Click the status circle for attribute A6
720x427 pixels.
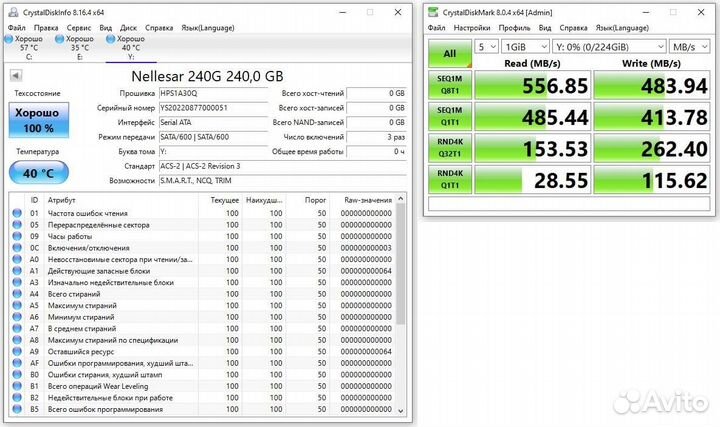pyautogui.click(x=17, y=317)
